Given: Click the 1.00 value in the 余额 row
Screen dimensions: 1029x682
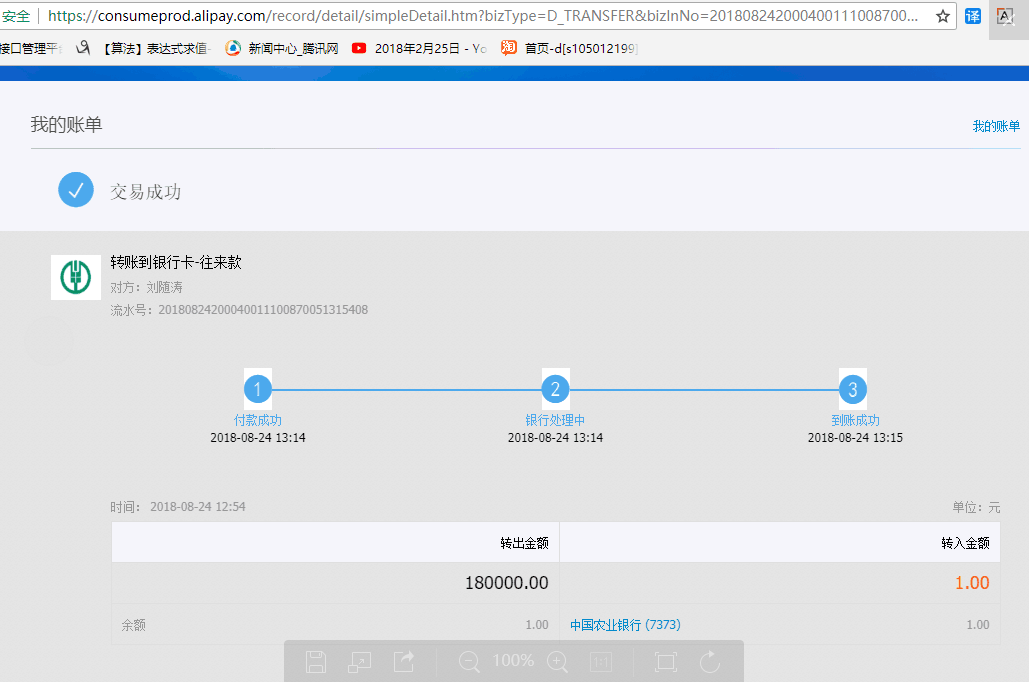Looking at the screenshot, I should [x=537, y=625].
